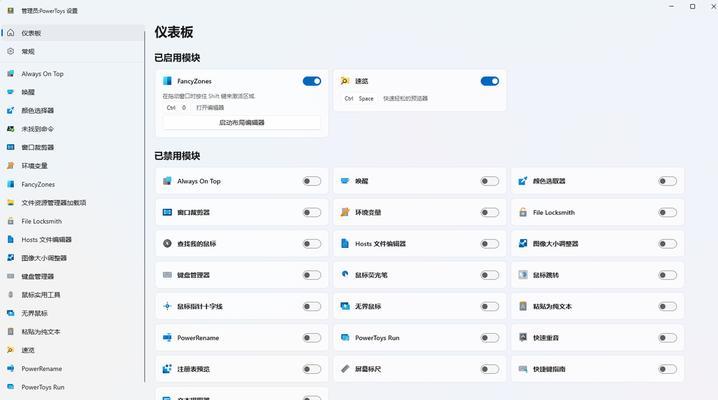The width and height of the screenshot is (718, 400).
Task: Open the 快速重音 module card
Action: [598, 338]
